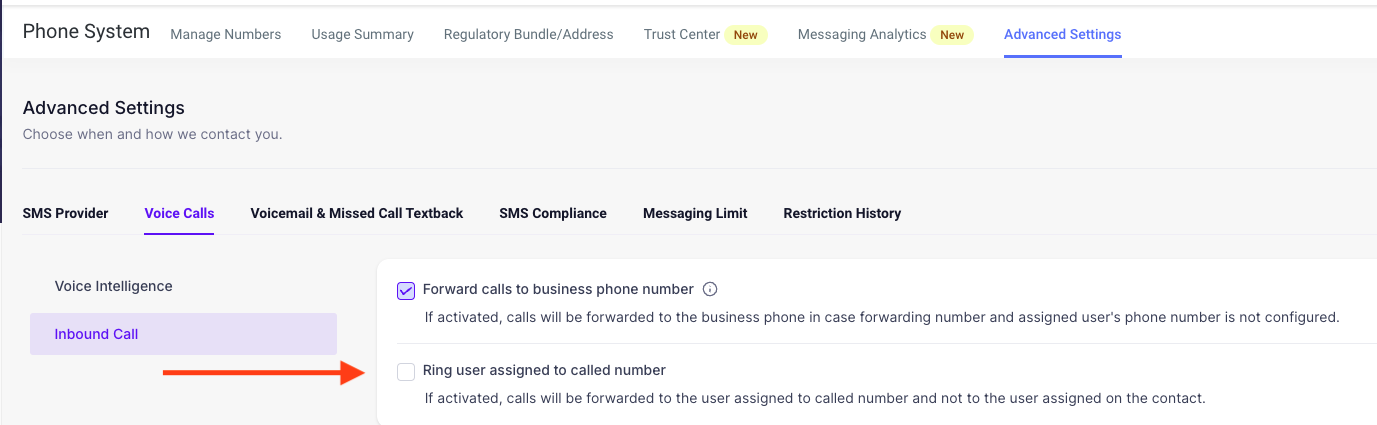Select the Voice Calls sub-tab
Image resolution: width=1377 pixels, height=425 pixels.
(x=179, y=213)
